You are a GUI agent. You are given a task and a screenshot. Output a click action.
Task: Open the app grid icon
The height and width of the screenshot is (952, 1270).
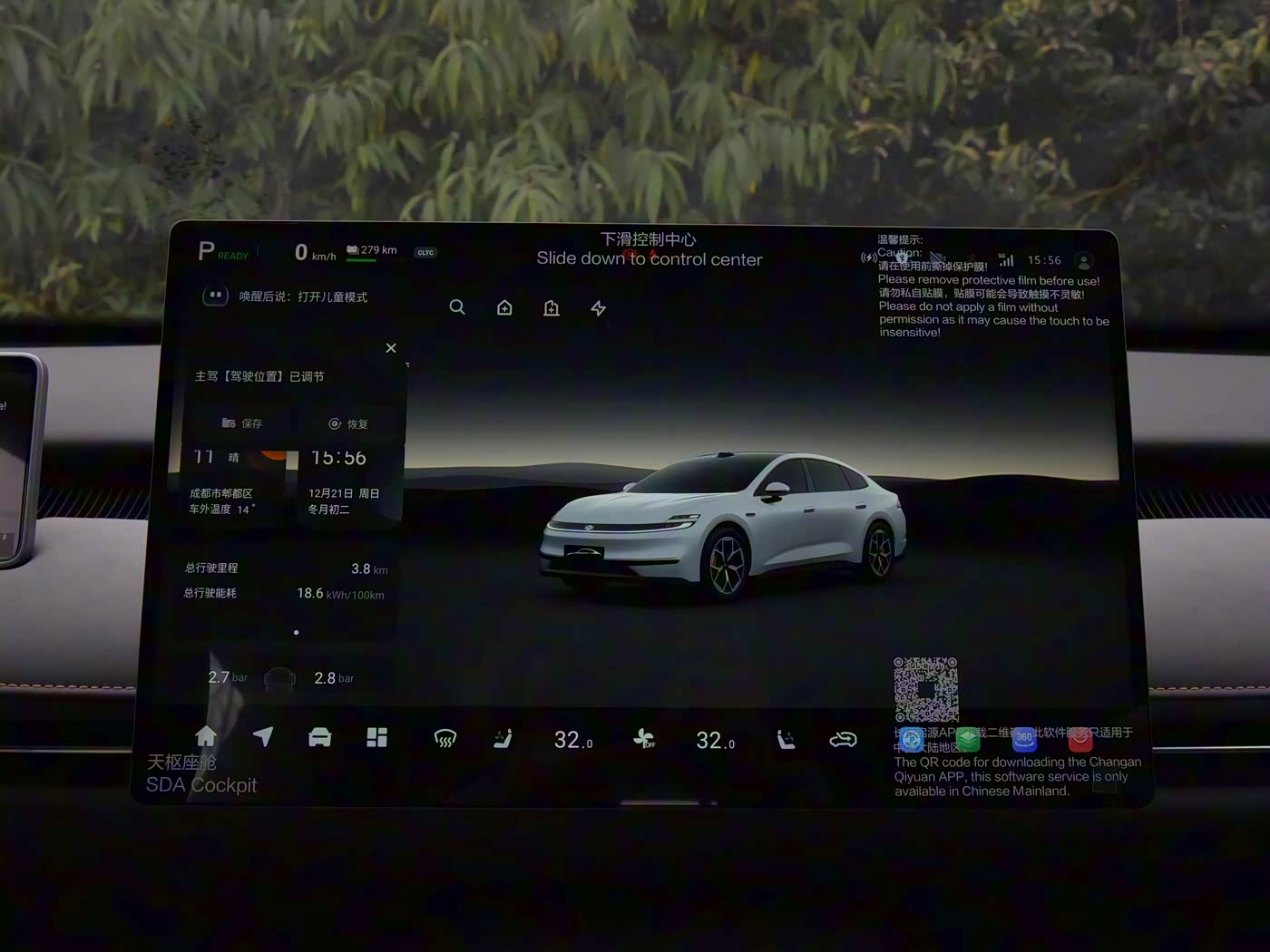376,737
